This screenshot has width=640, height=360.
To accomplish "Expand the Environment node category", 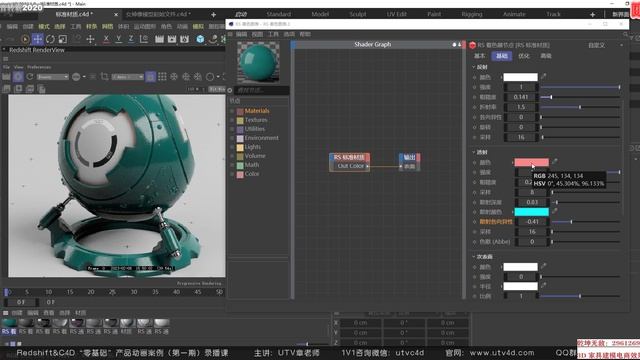I will (x=232, y=138).
